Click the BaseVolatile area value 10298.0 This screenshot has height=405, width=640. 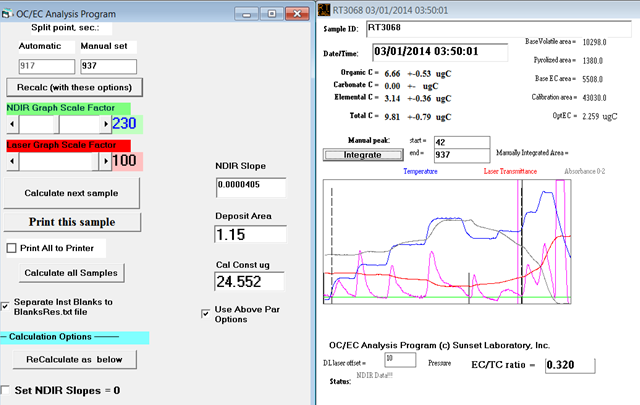coord(594,42)
